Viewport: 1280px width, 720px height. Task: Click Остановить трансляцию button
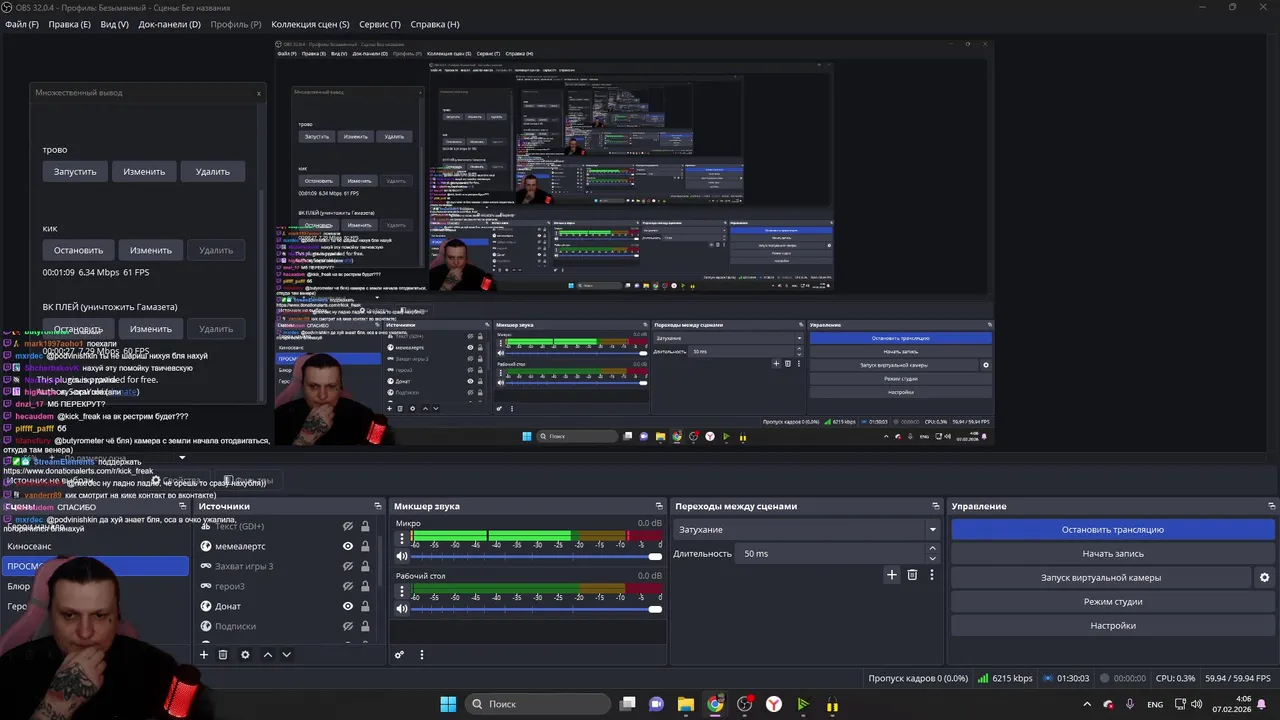tap(1113, 530)
